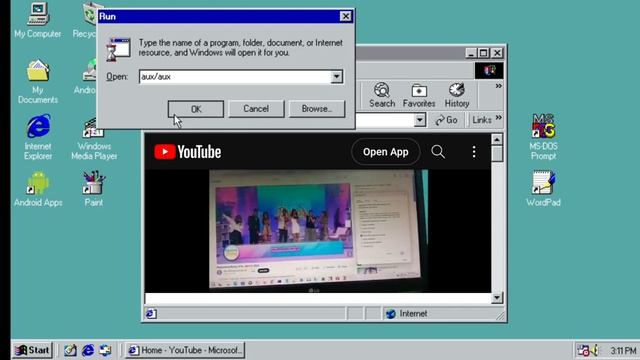Open My Documents folder icon
The height and width of the screenshot is (360, 640).
tap(38, 81)
